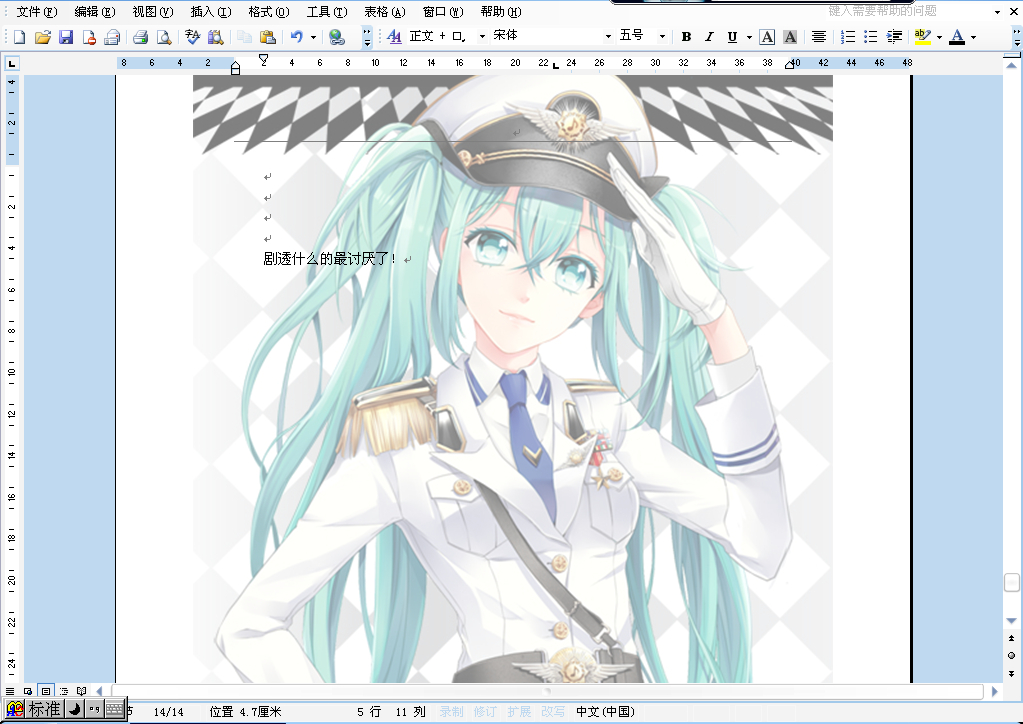Viewport: 1023px width, 724px height.
Task: Paste from the clipboard
Action: pyautogui.click(x=267, y=37)
